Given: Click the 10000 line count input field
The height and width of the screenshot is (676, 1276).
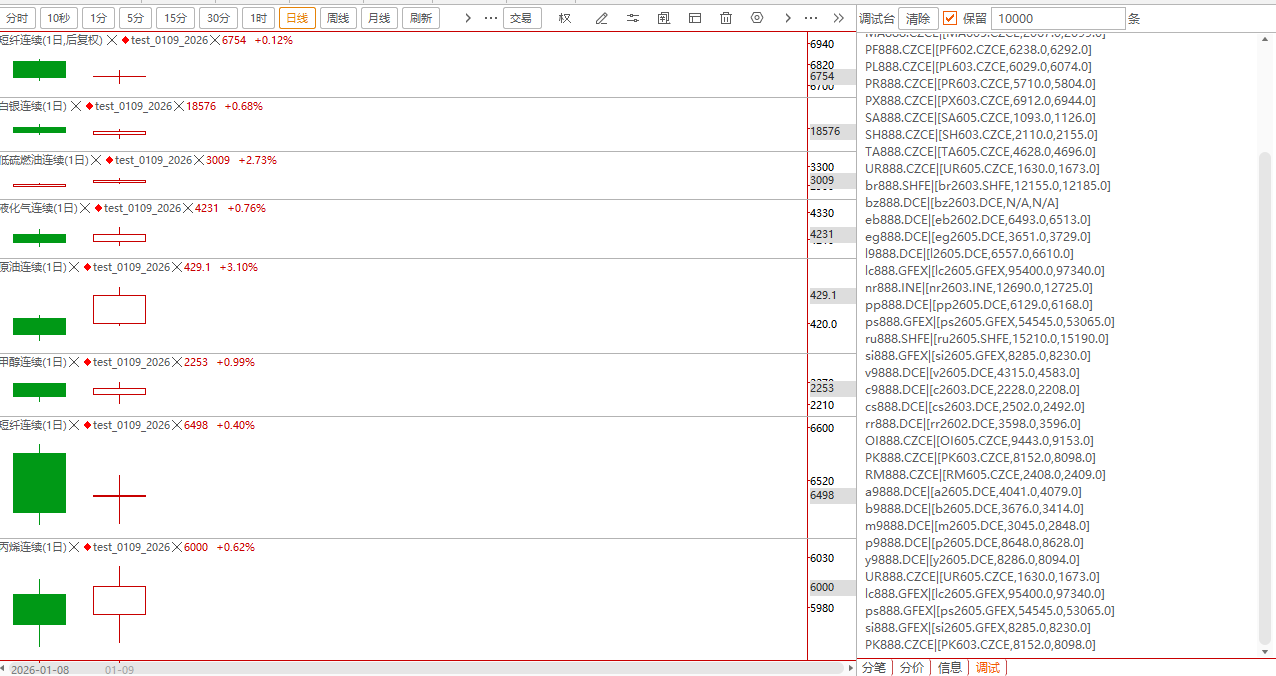Looking at the screenshot, I should click(x=1058, y=18).
